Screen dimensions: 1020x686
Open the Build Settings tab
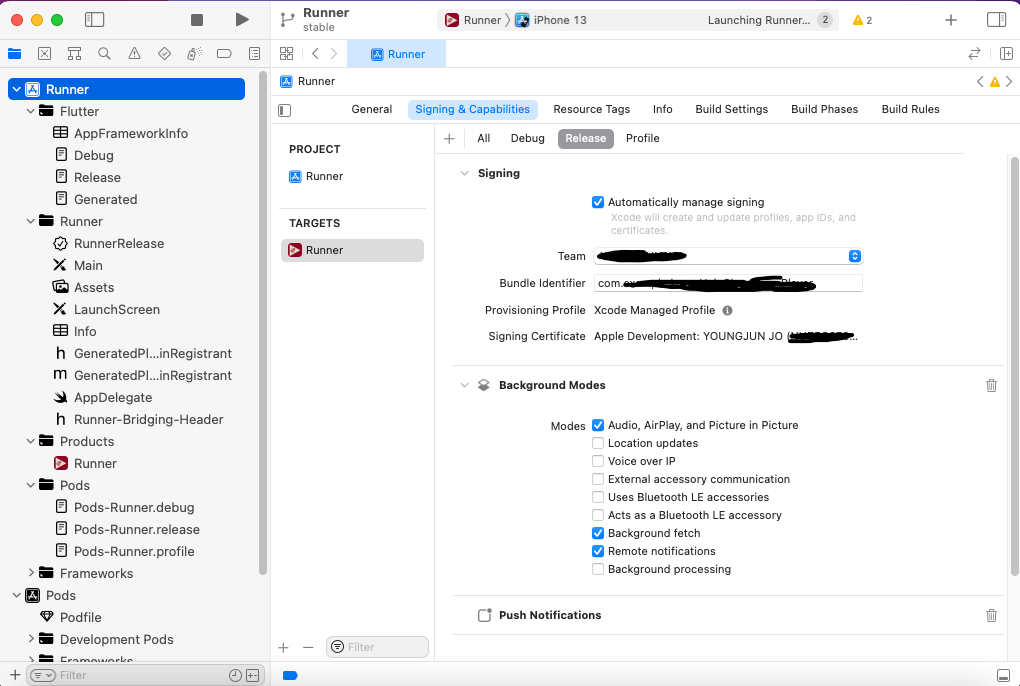click(x=731, y=109)
